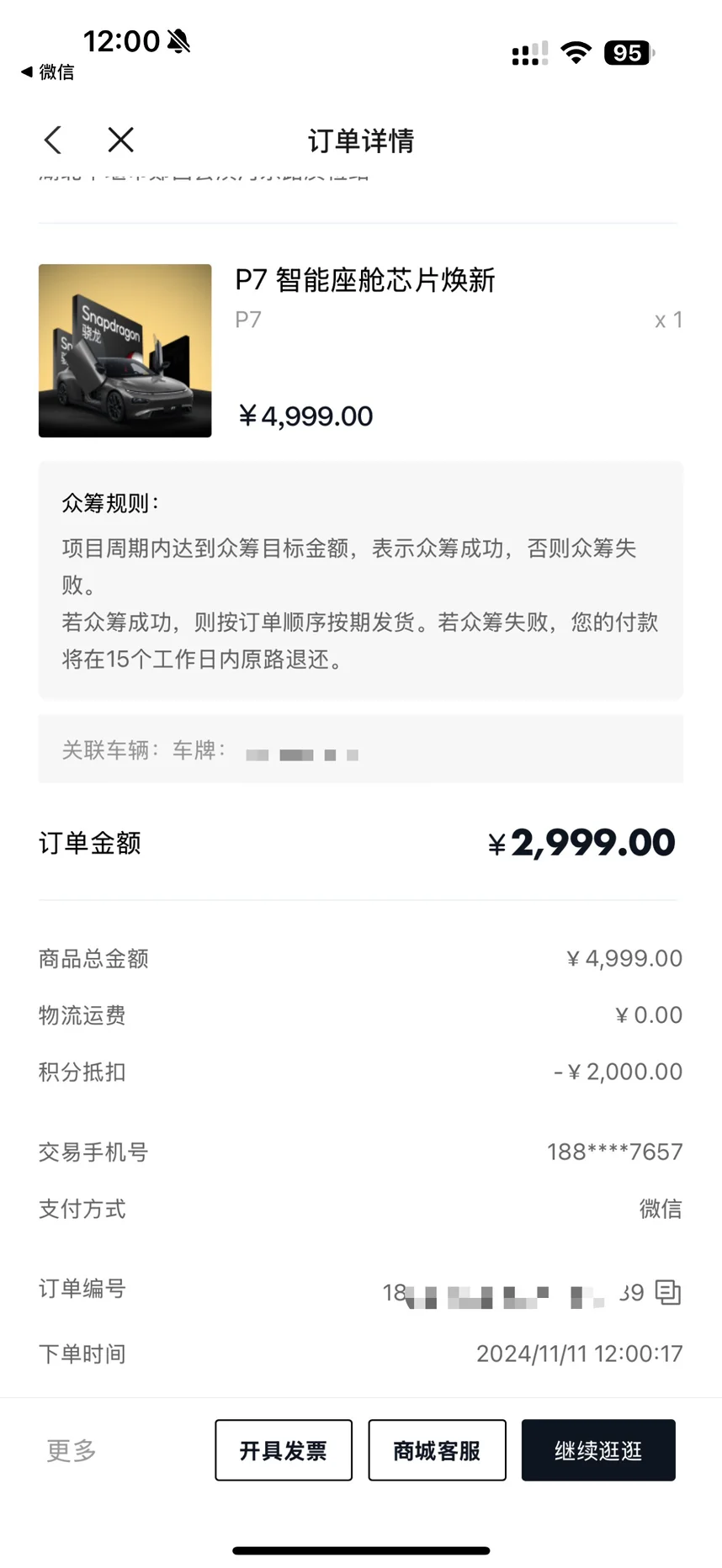Tap the order amount ¥2,999.00
Viewport: 722px width, 1568px height.
(x=581, y=843)
